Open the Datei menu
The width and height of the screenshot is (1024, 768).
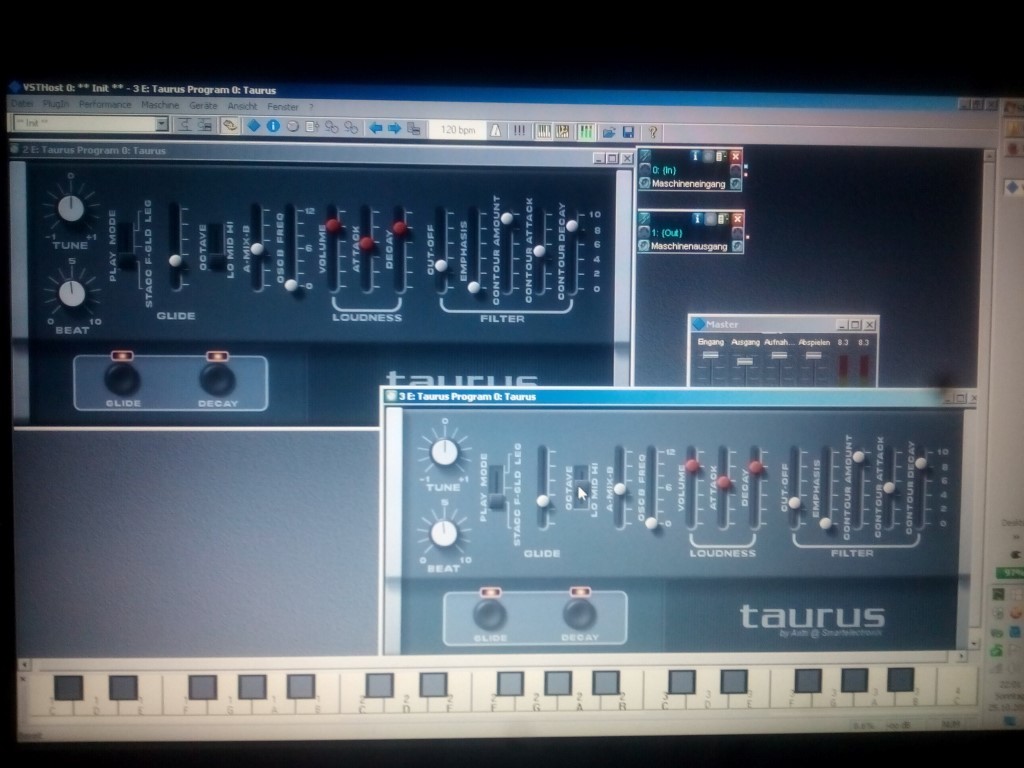pos(22,104)
